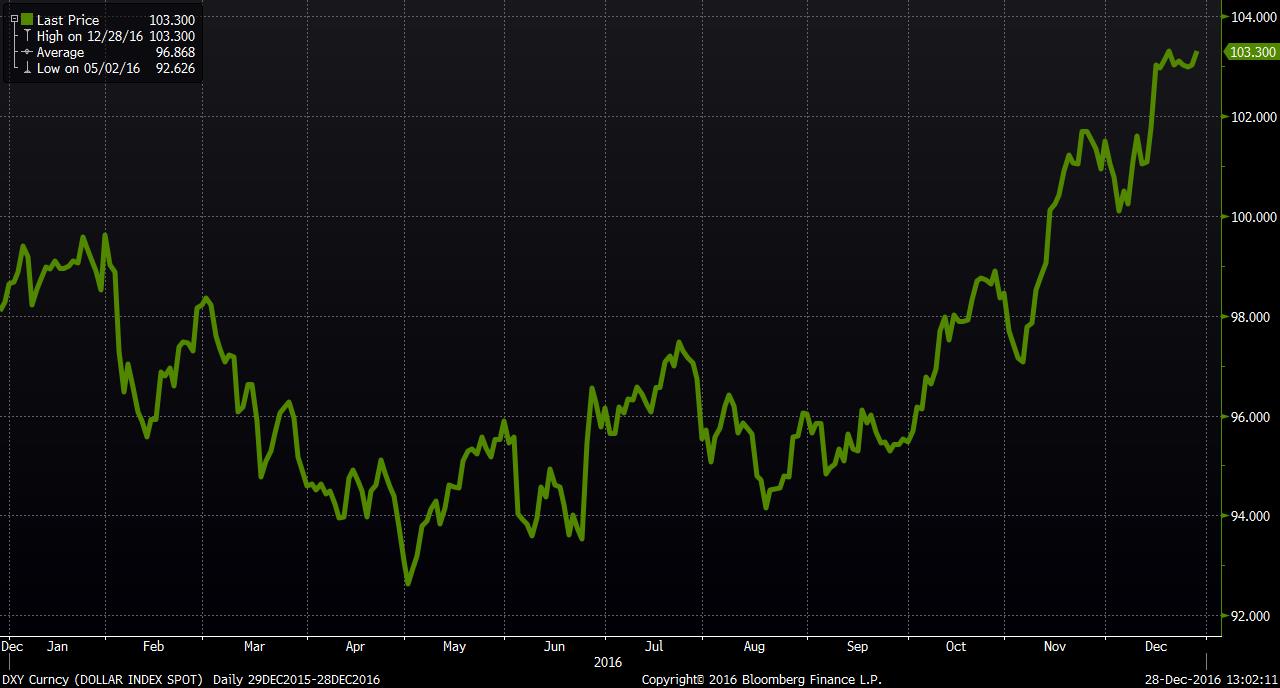
Task: Select the High on 12/28/16 legend entry
Action: point(89,36)
